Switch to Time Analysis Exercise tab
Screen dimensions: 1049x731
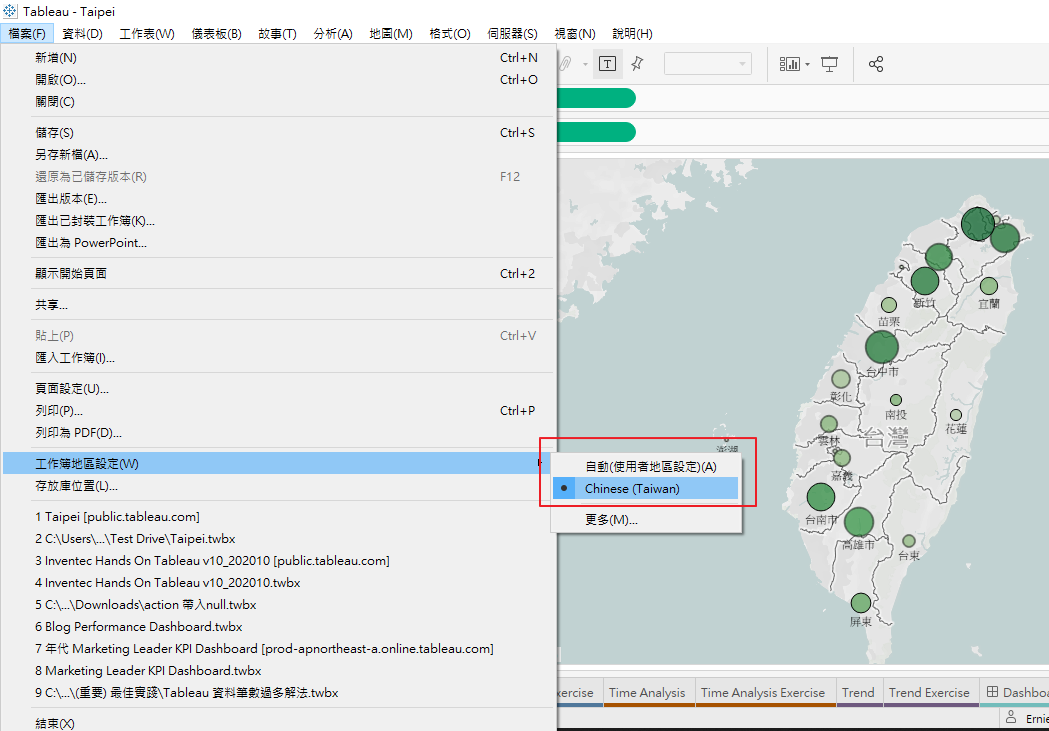point(763,692)
